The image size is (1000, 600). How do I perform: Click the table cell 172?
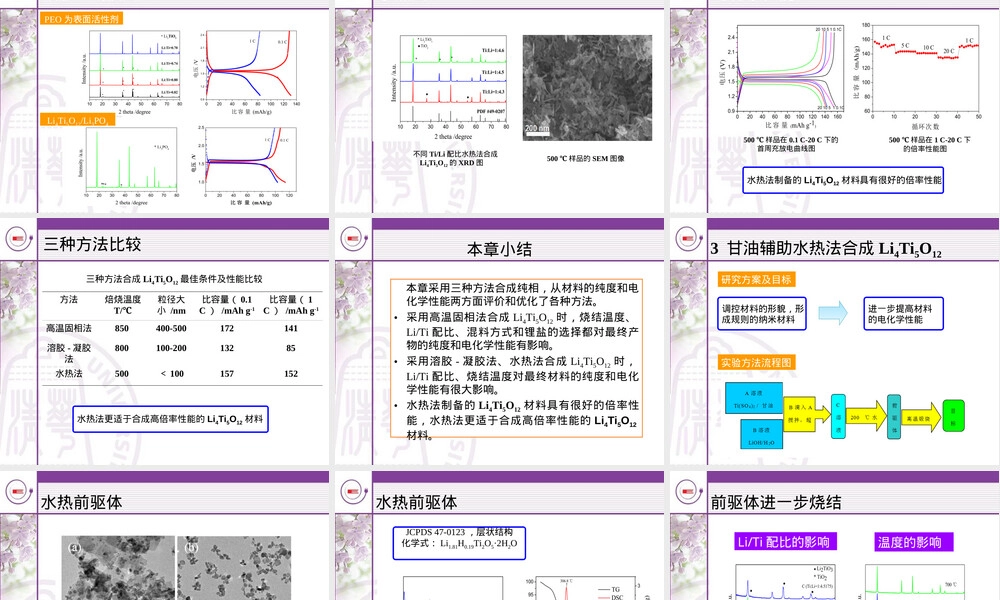[226, 328]
